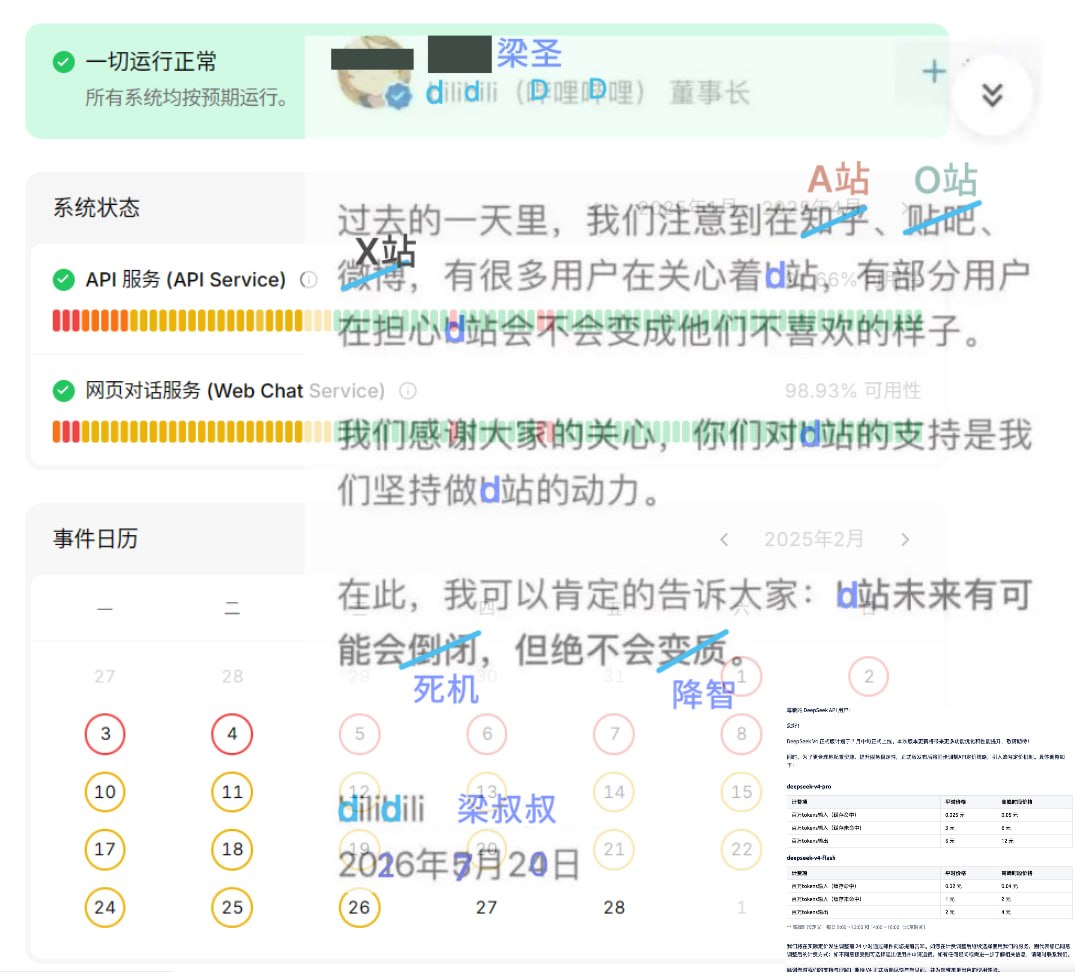Image resolution: width=1076 pixels, height=972 pixels.
Task: Open the info icon beside Web Chat Service
Action: coord(408,391)
